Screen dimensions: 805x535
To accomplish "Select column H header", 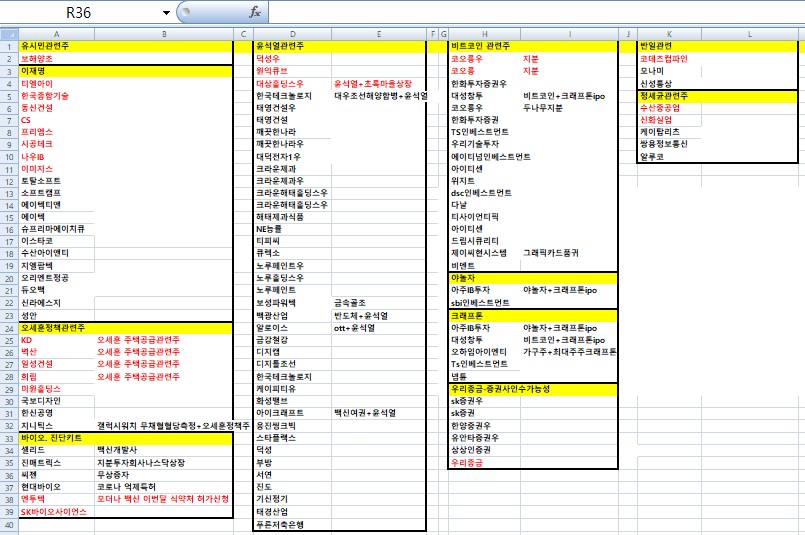I will [484, 34].
